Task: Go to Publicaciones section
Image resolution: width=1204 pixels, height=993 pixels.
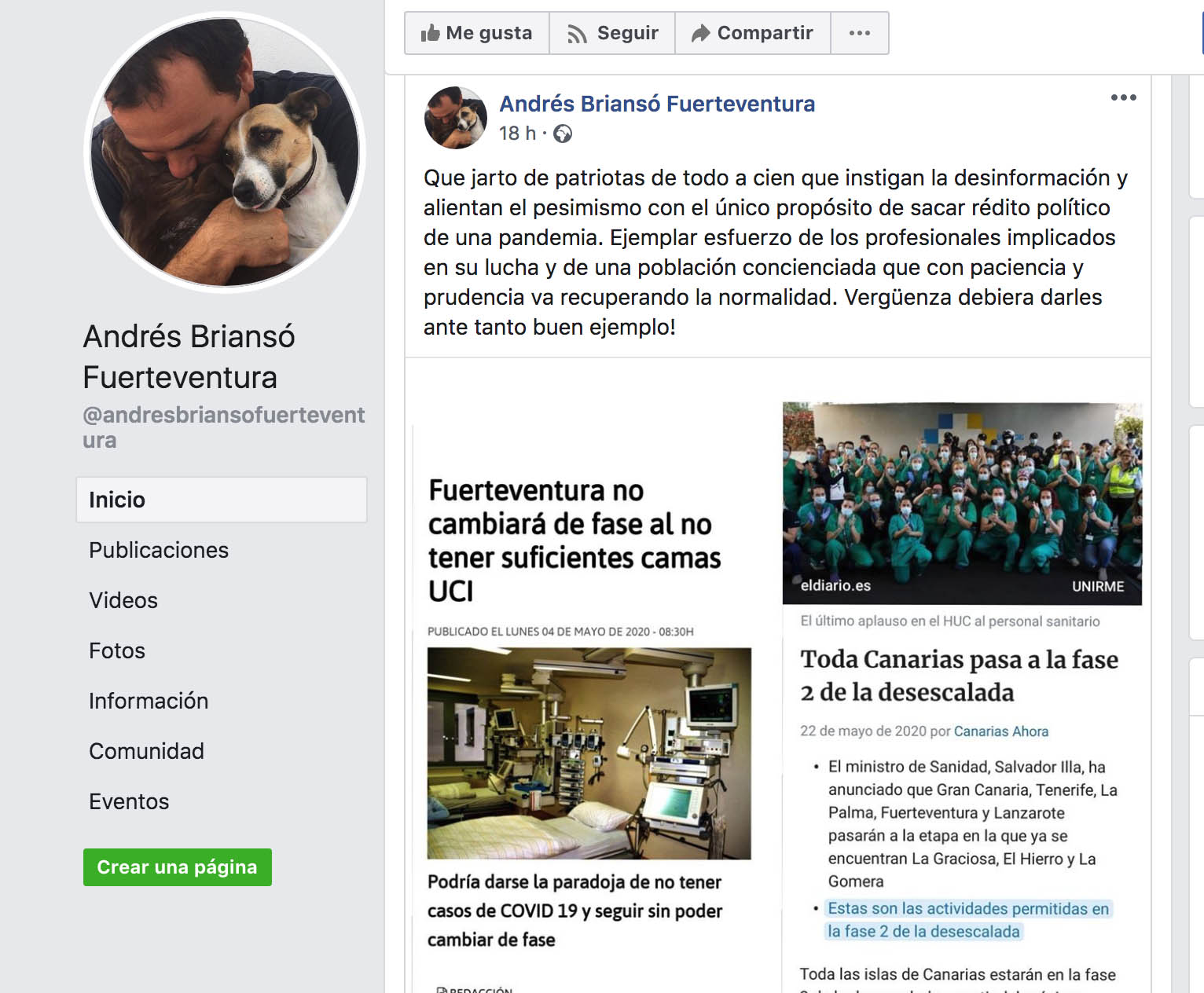Action: pyautogui.click(x=159, y=550)
